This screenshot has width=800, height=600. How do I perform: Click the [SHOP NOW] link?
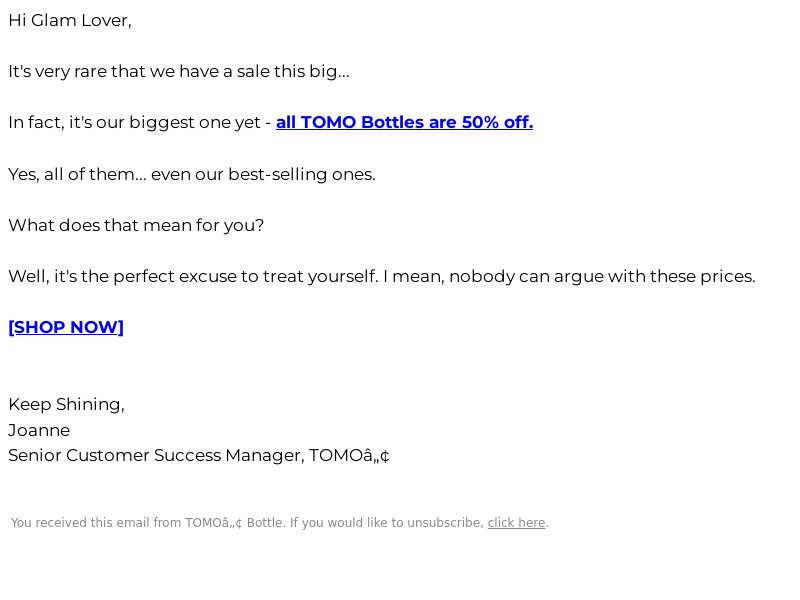(66, 327)
